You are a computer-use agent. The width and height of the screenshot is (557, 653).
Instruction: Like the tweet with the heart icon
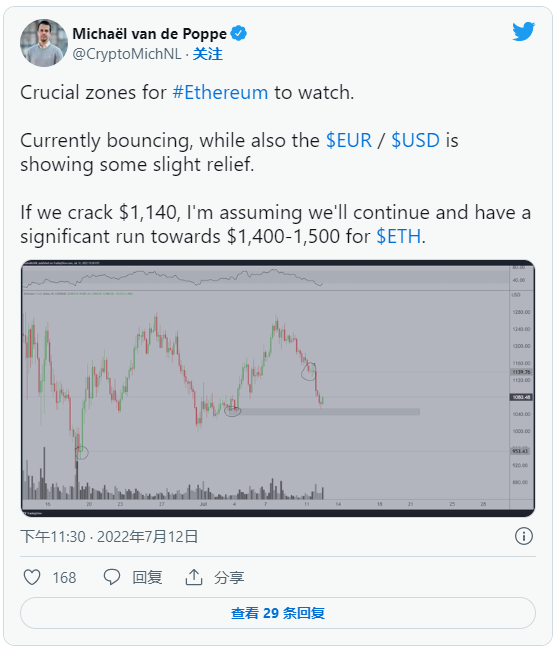(32, 577)
